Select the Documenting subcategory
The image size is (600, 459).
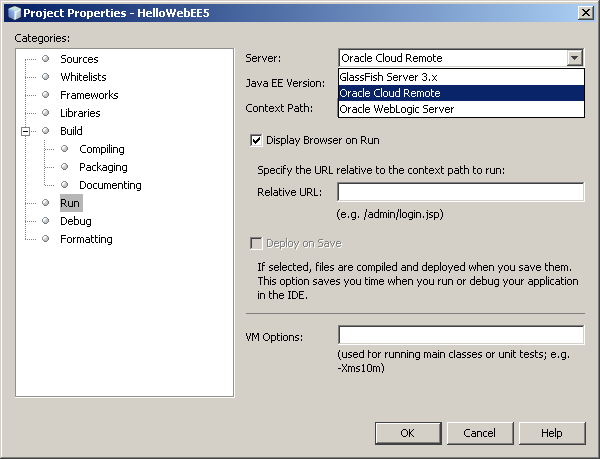(110, 185)
